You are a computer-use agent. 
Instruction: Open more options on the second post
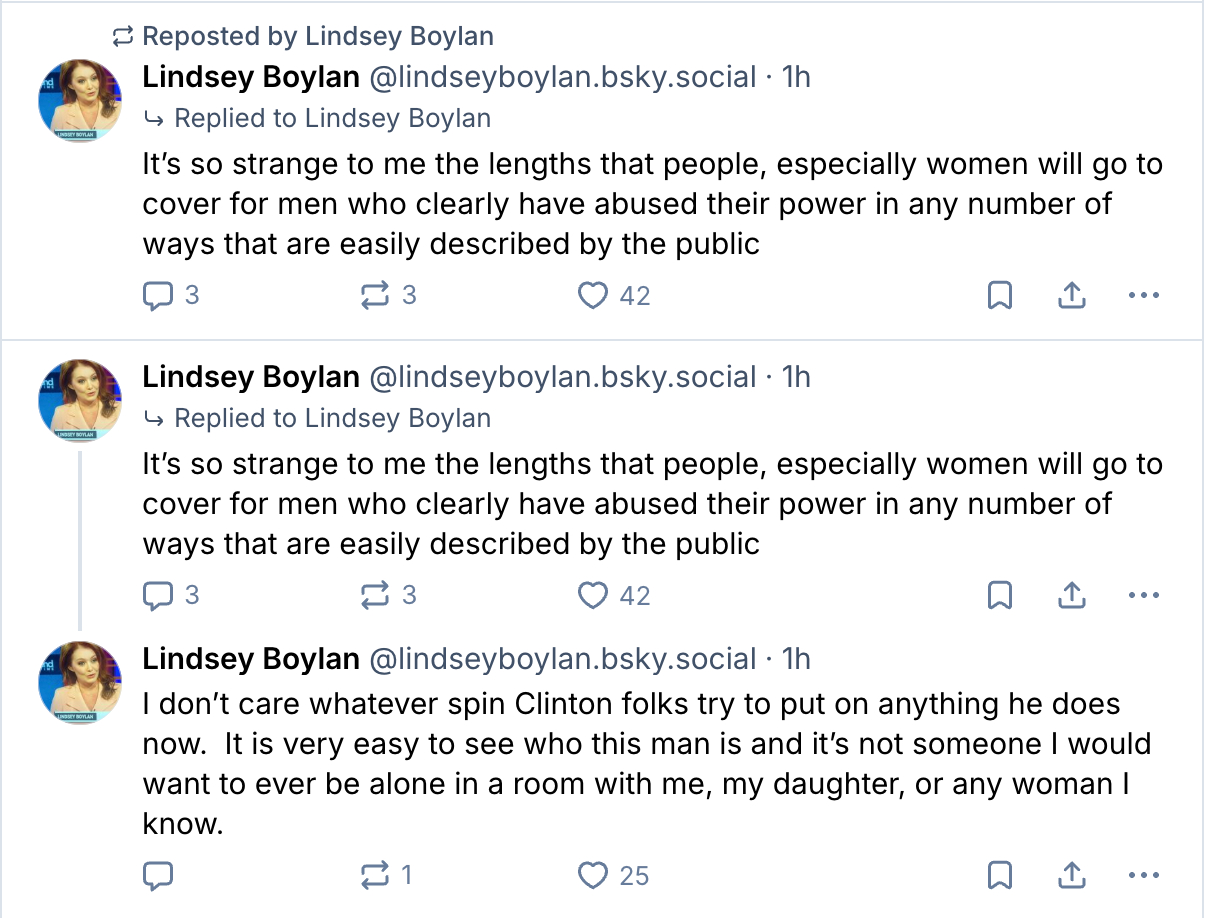(x=1143, y=595)
